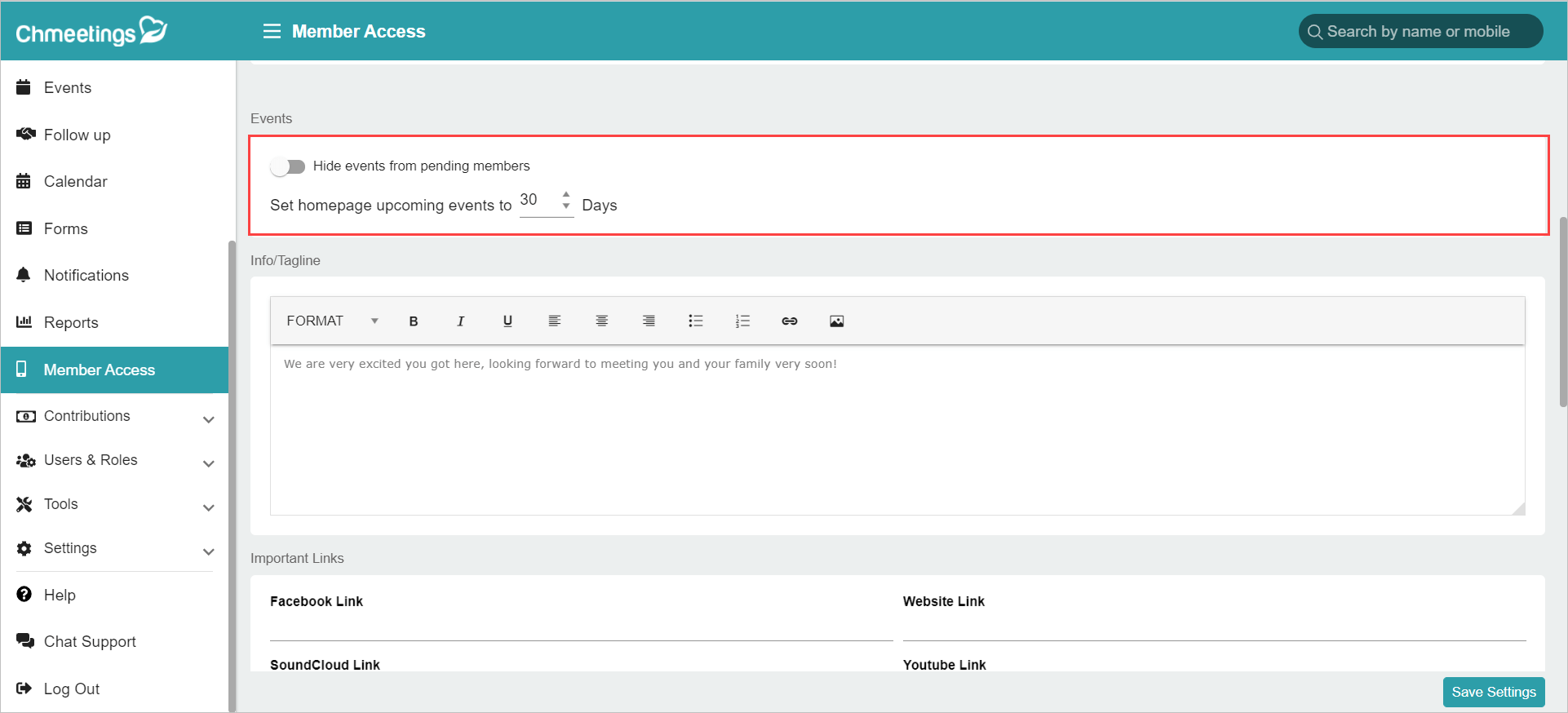
Task: Insert bulleted list in editor
Action: coord(696,321)
